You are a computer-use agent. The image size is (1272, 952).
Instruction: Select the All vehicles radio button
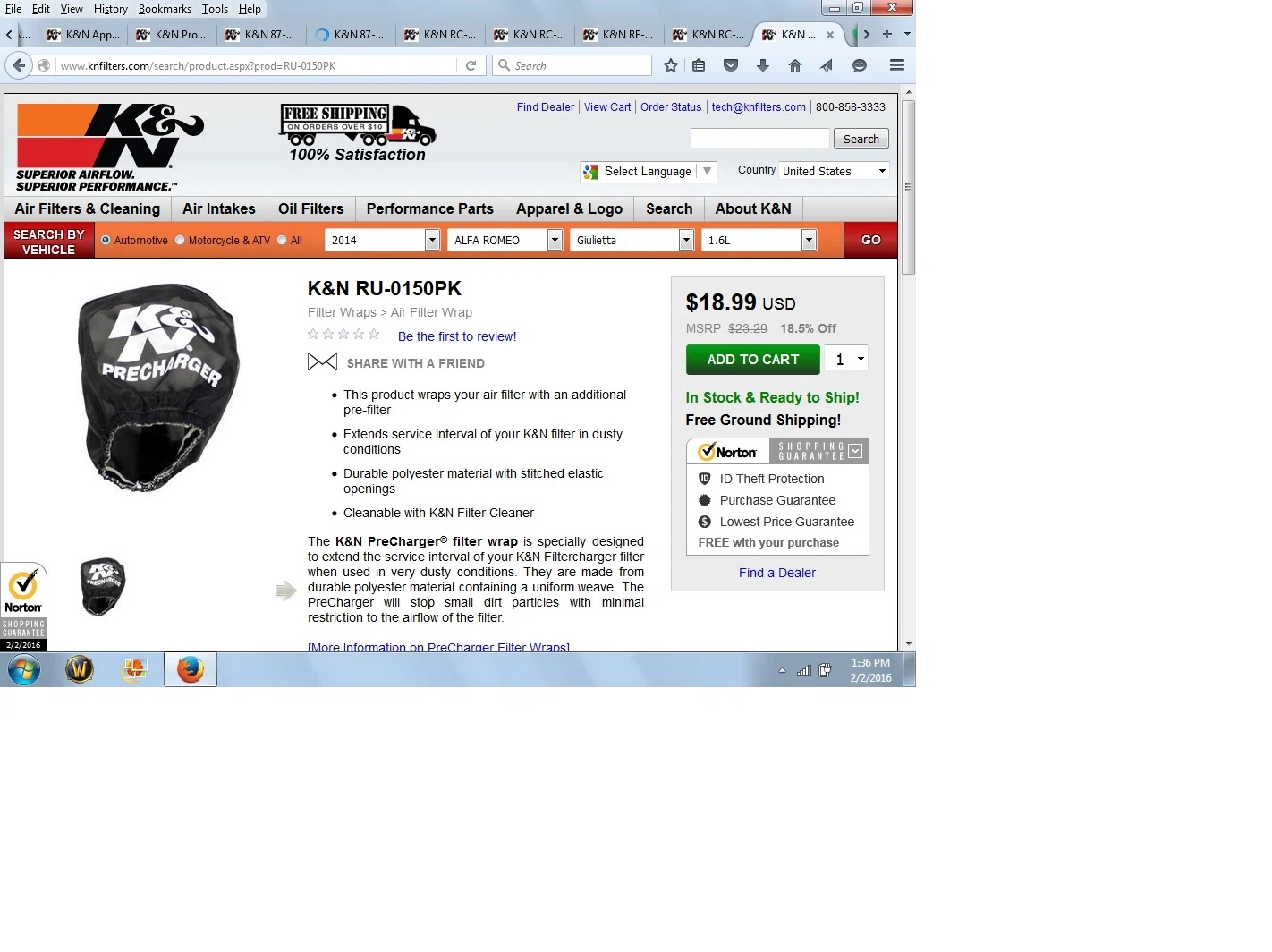click(282, 240)
